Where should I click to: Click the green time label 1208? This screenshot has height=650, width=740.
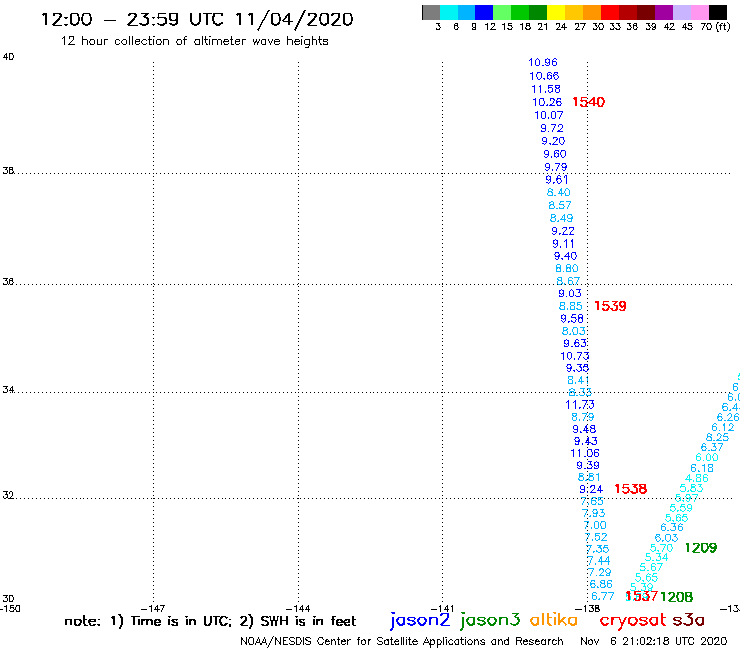click(676, 597)
